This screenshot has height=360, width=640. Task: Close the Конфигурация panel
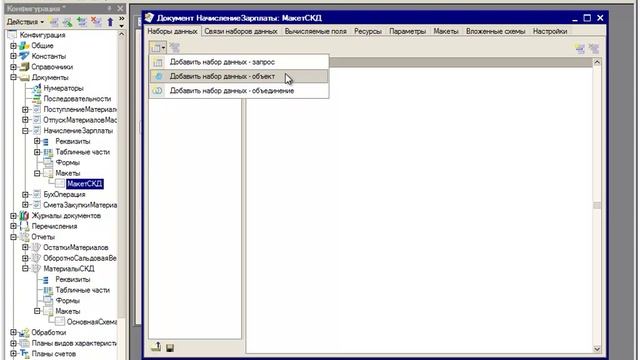coord(120,8)
